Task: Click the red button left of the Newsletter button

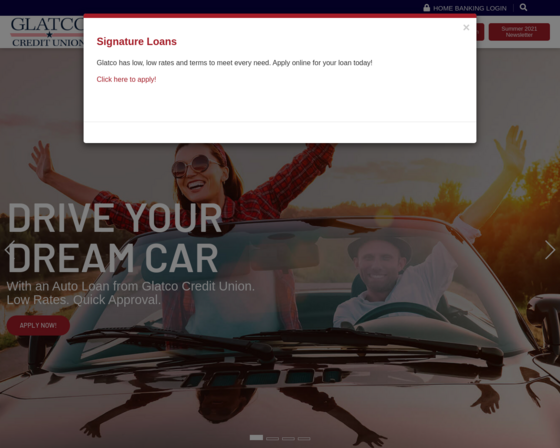Action: (480, 32)
